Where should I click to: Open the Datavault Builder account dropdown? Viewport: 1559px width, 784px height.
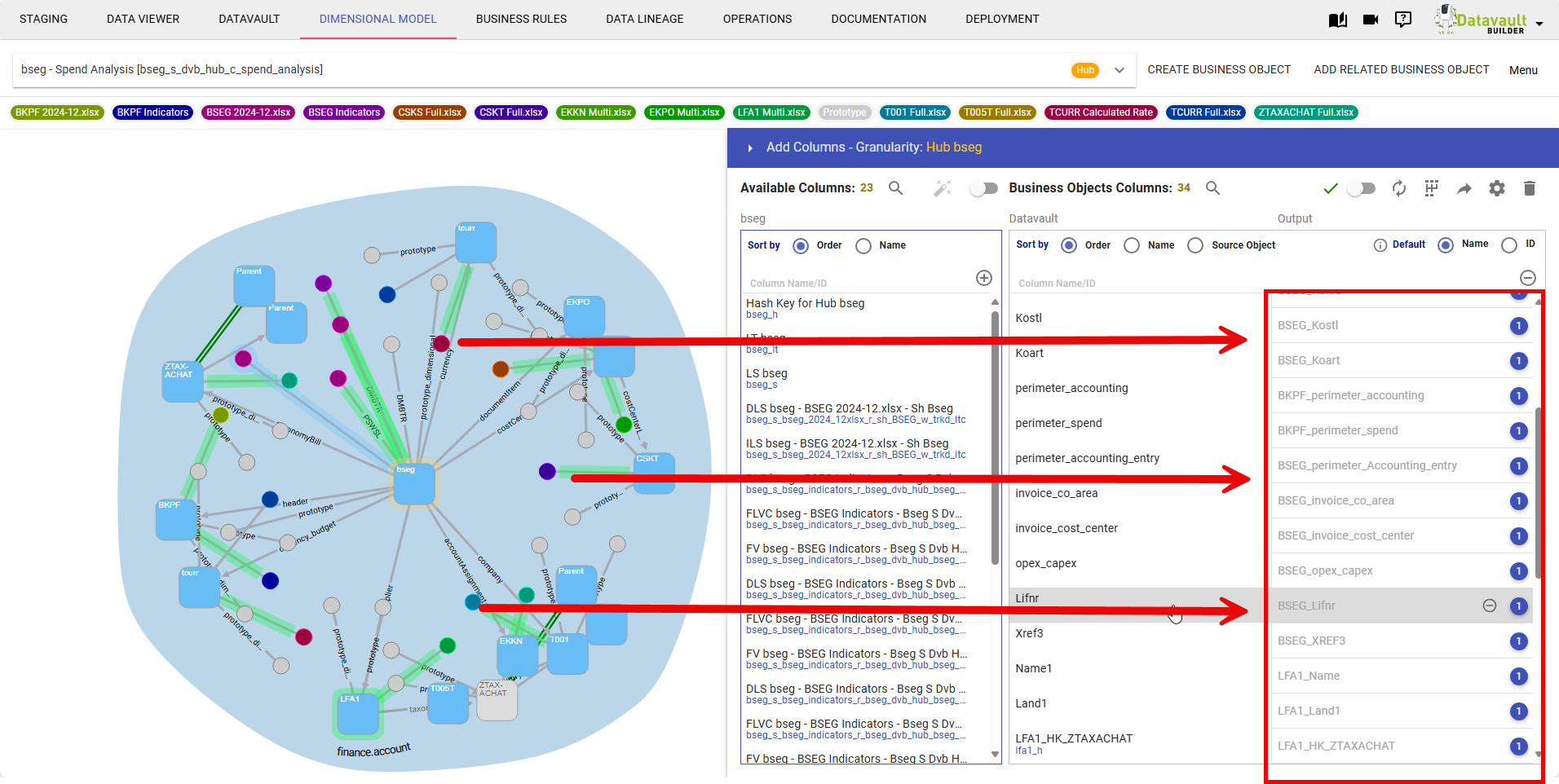[1539, 24]
